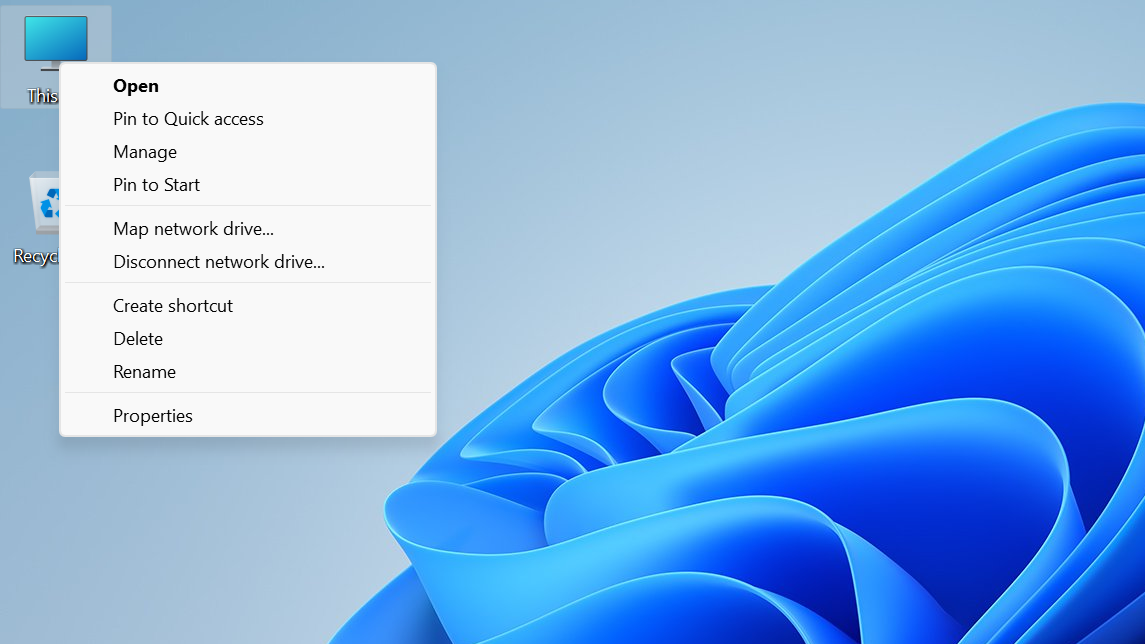Choose Open from the context menu
1145x644 pixels.
136,86
